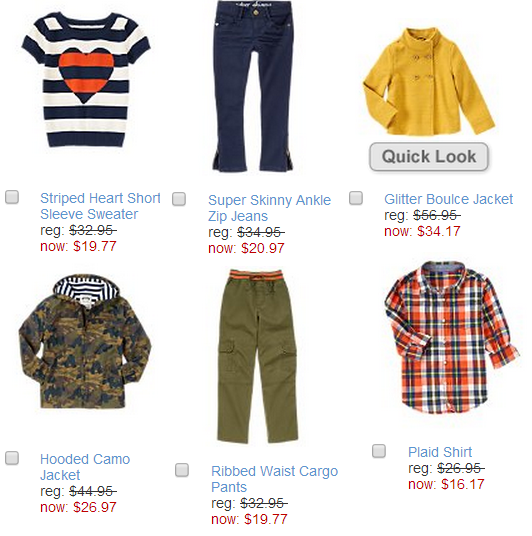Enable the Hooded Camo Jacket checkbox

12,458
